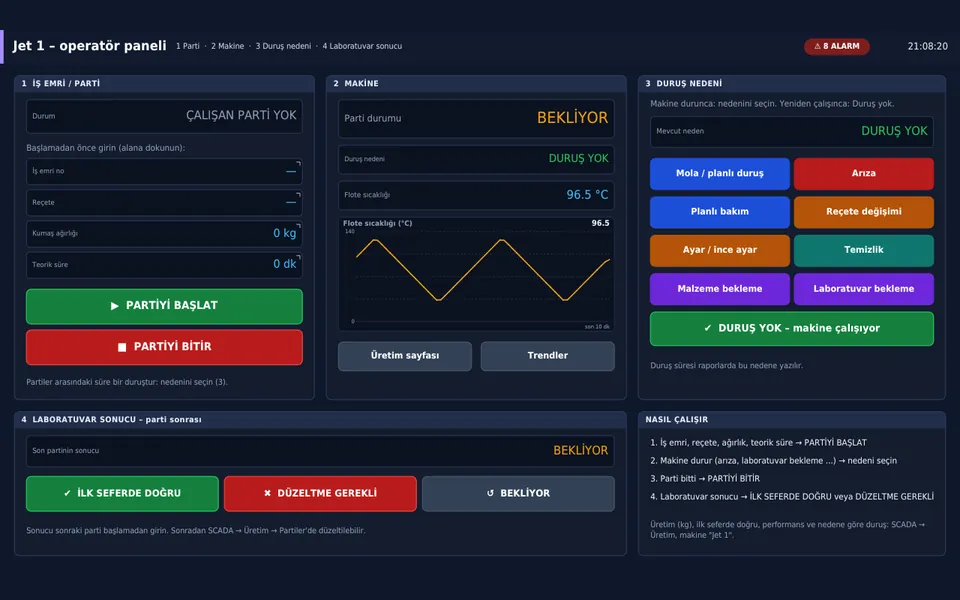
Task: Choose the teal Temizlik reason
Action: click(x=864, y=250)
